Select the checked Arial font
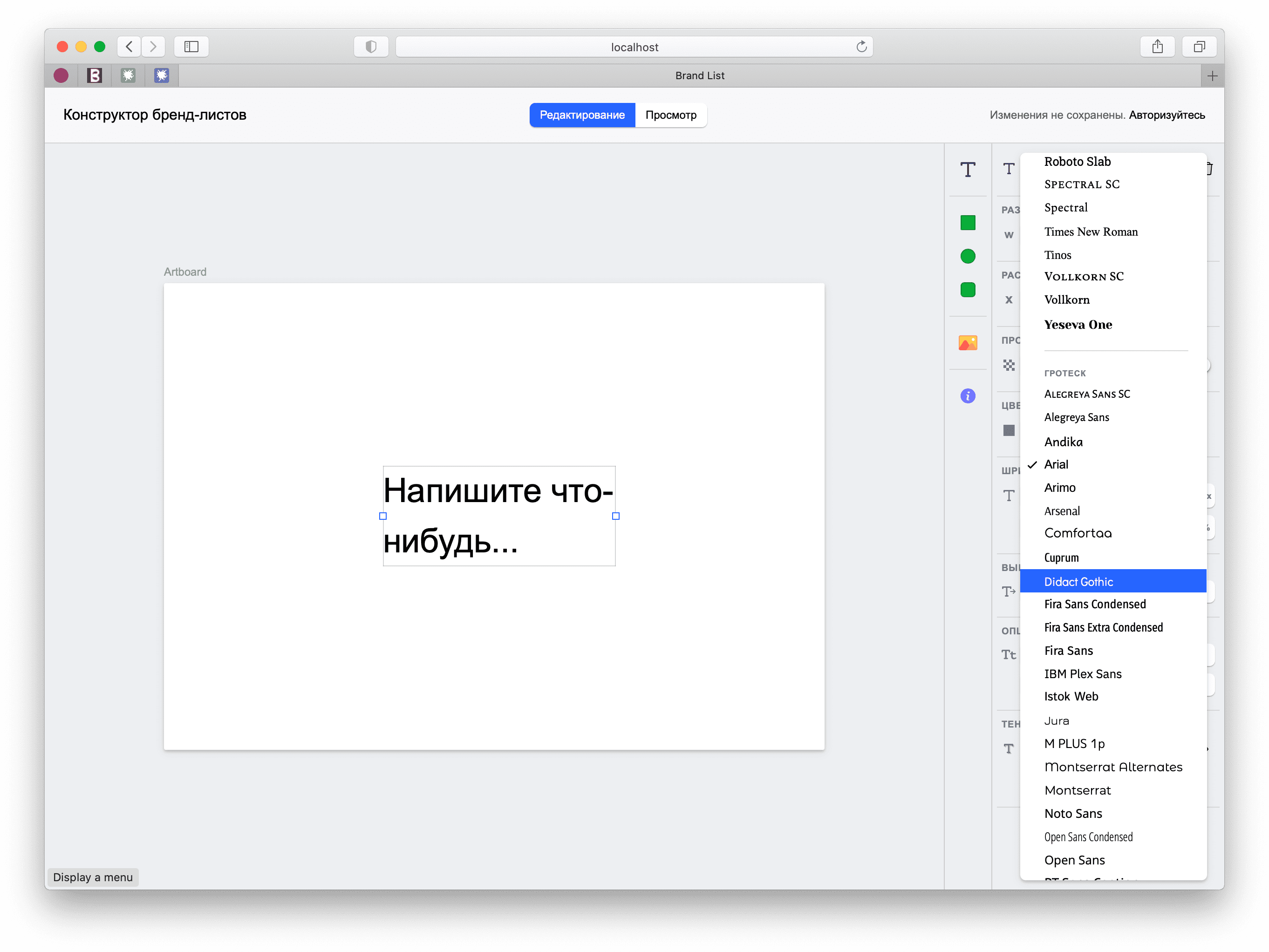Viewport: 1269px width, 952px height. [1113, 464]
